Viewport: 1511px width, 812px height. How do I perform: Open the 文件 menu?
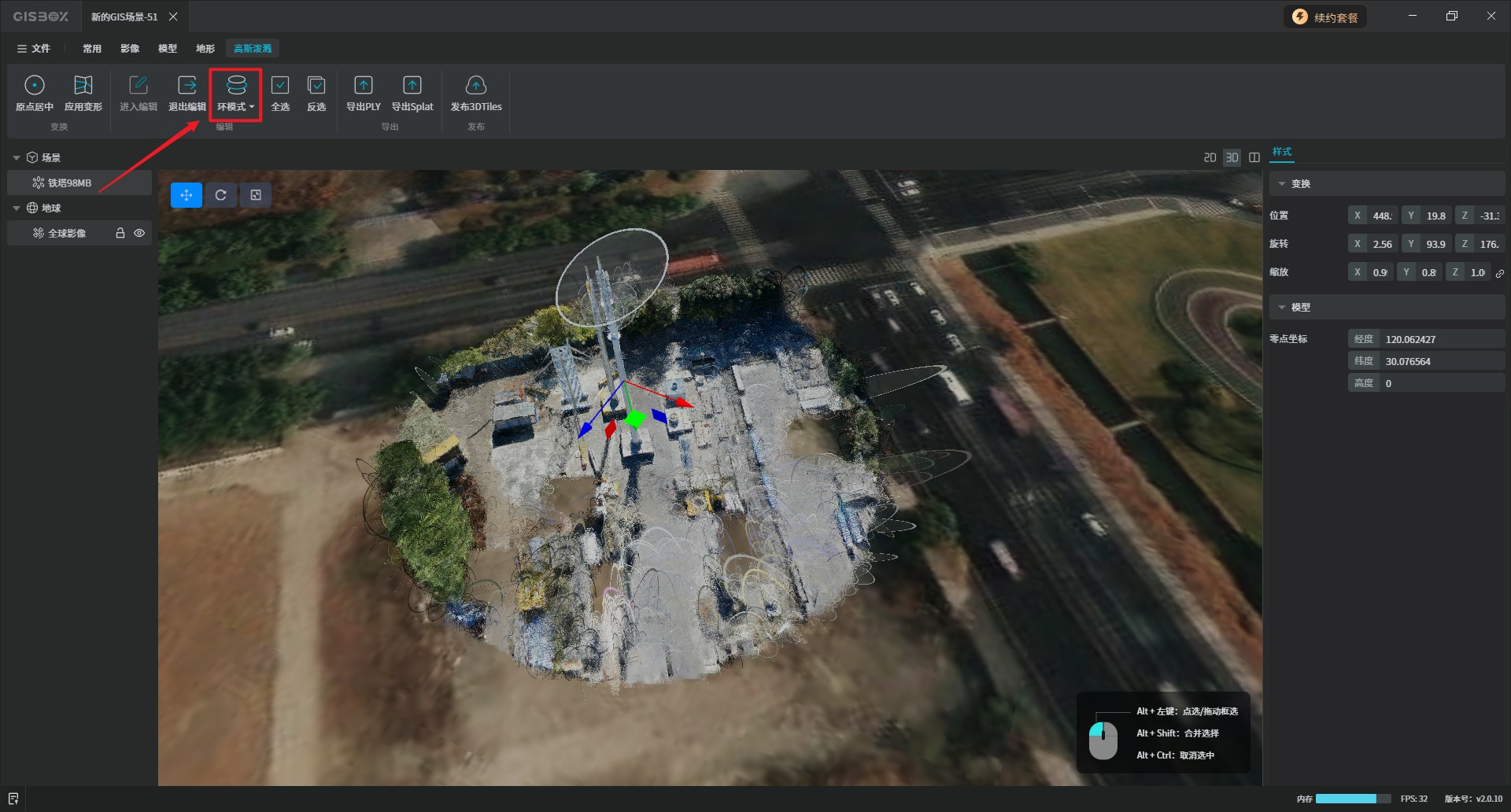coord(34,49)
